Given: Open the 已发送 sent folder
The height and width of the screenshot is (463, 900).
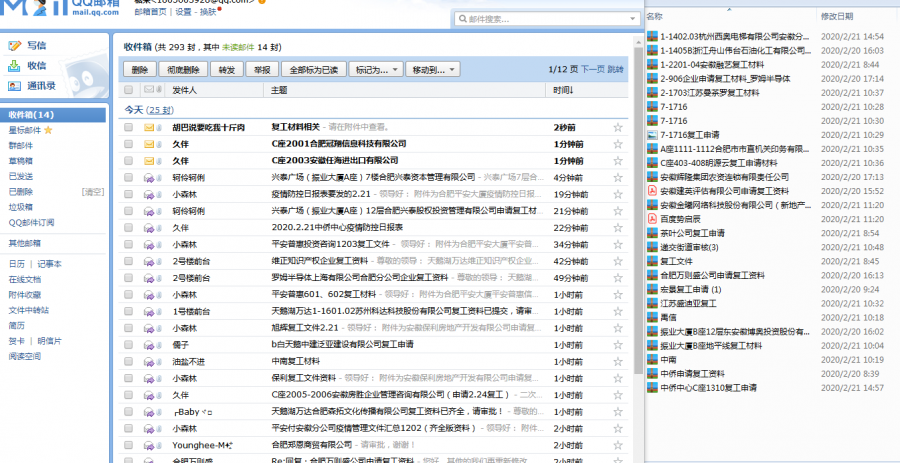Looking at the screenshot, I should click(x=20, y=176).
